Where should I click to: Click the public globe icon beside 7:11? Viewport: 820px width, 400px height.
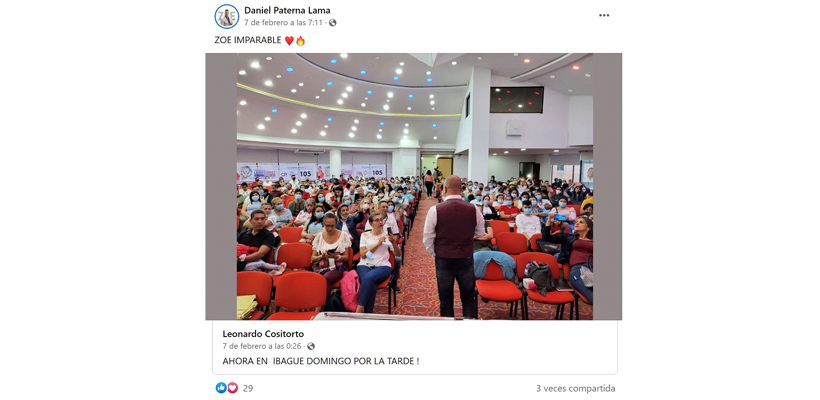click(333, 22)
